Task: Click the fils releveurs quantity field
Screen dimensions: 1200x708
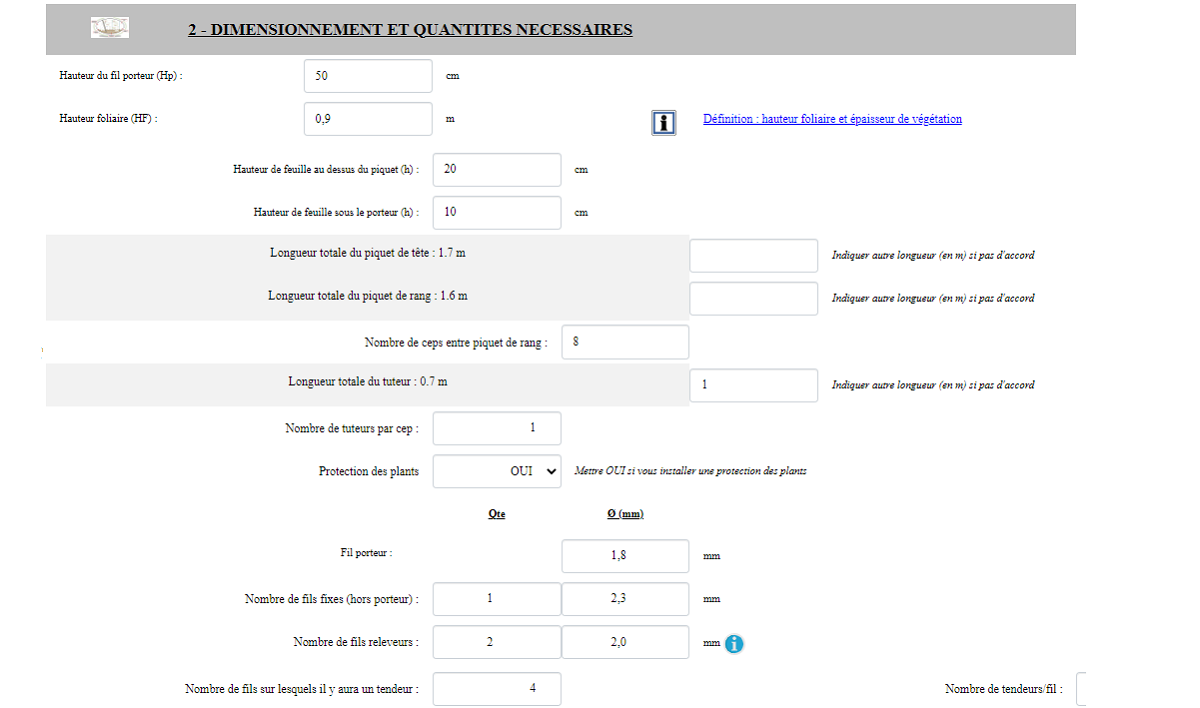Action: [x=497, y=642]
